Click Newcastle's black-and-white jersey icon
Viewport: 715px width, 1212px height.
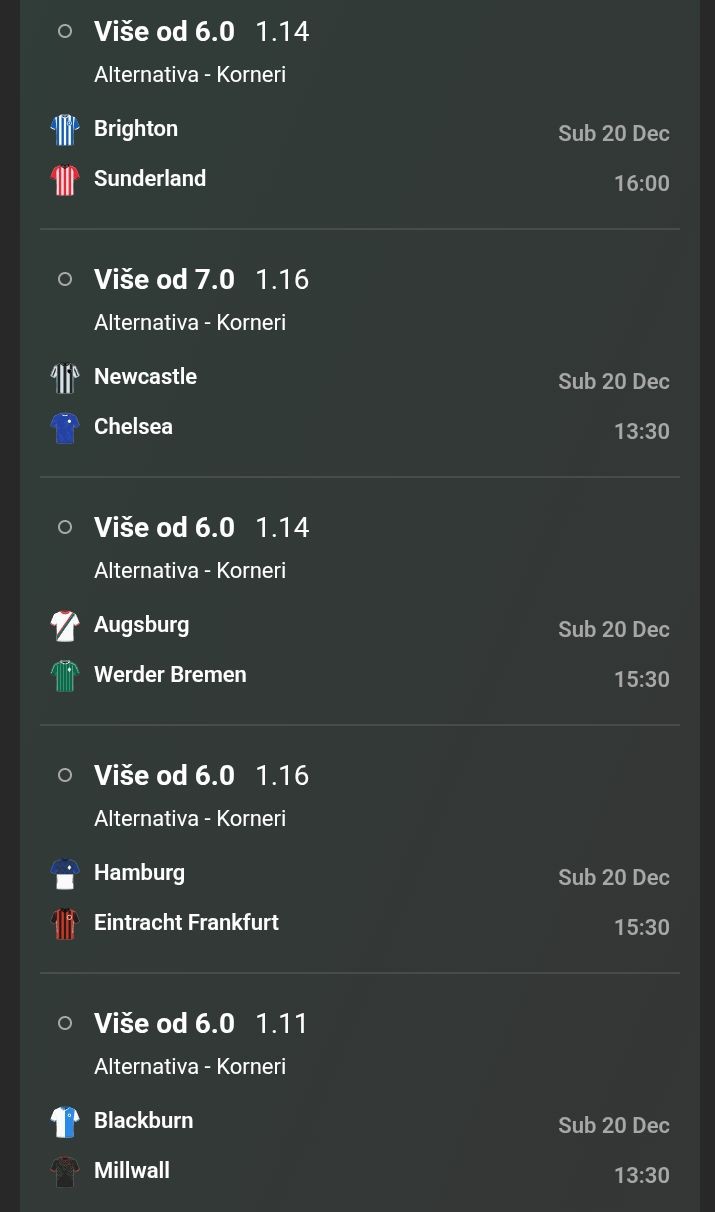pos(65,378)
